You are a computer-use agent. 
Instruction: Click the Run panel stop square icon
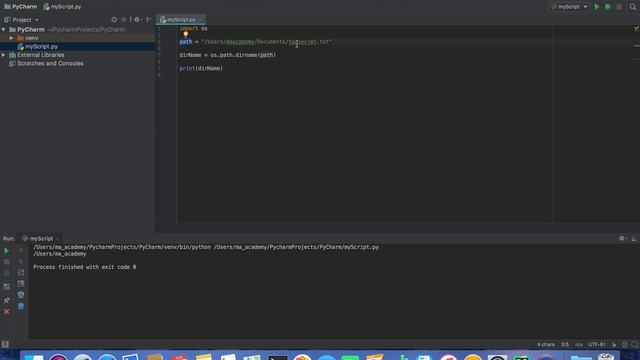7,262
